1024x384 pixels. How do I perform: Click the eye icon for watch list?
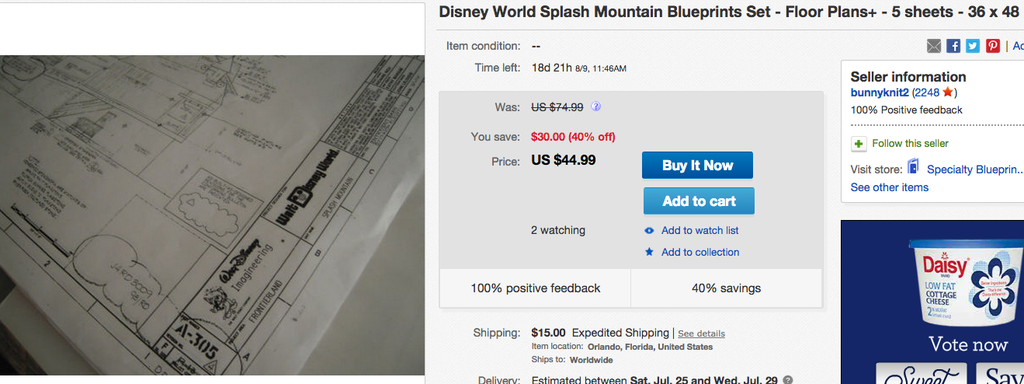point(649,231)
